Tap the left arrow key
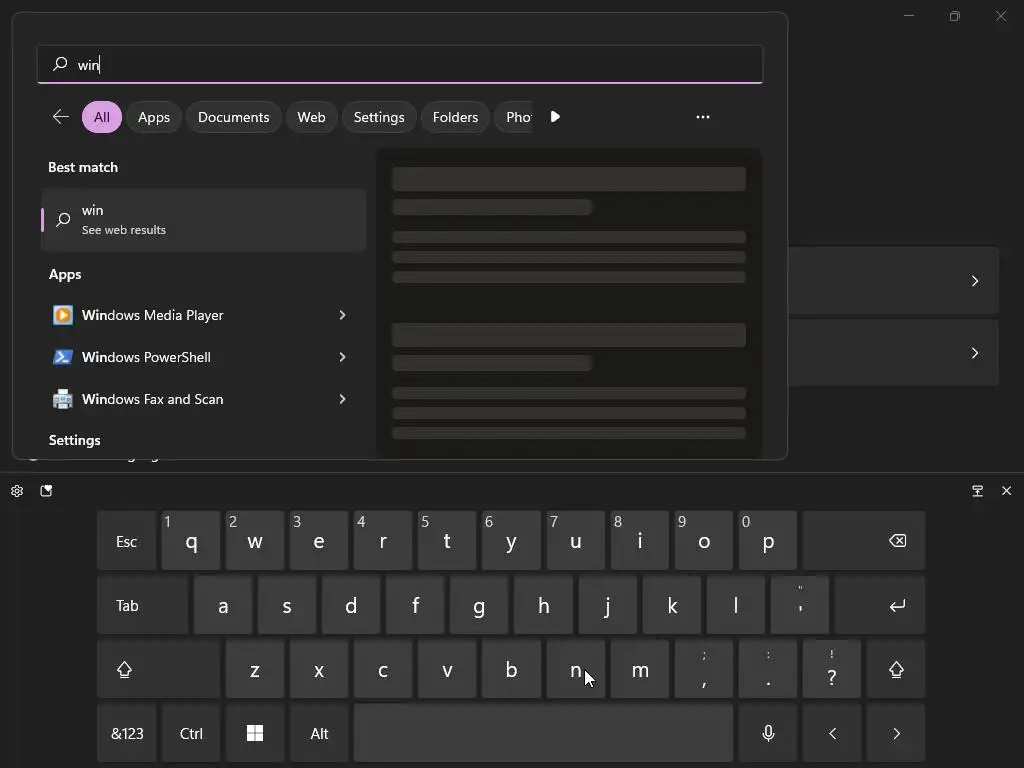The height and width of the screenshot is (768, 1024). [832, 733]
